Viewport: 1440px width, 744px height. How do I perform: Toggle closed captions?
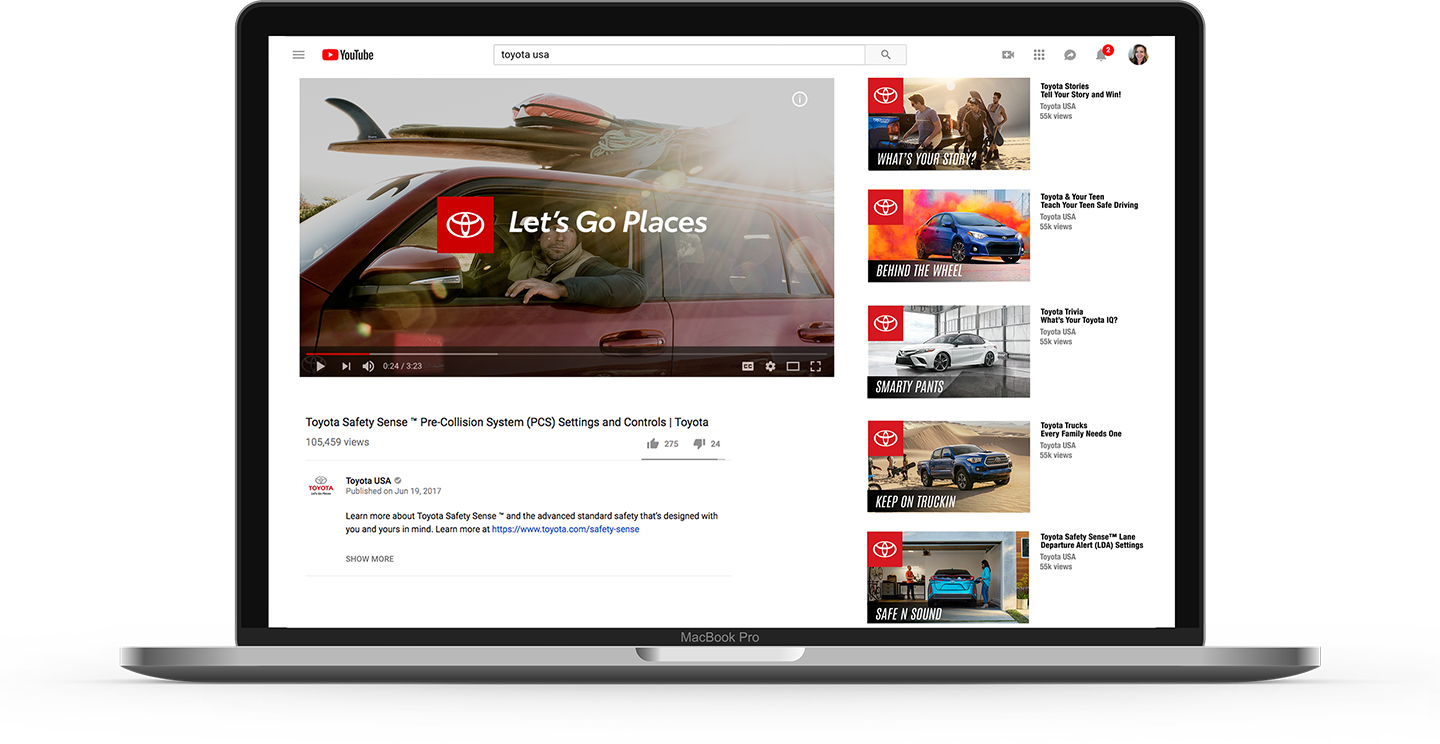coord(747,366)
